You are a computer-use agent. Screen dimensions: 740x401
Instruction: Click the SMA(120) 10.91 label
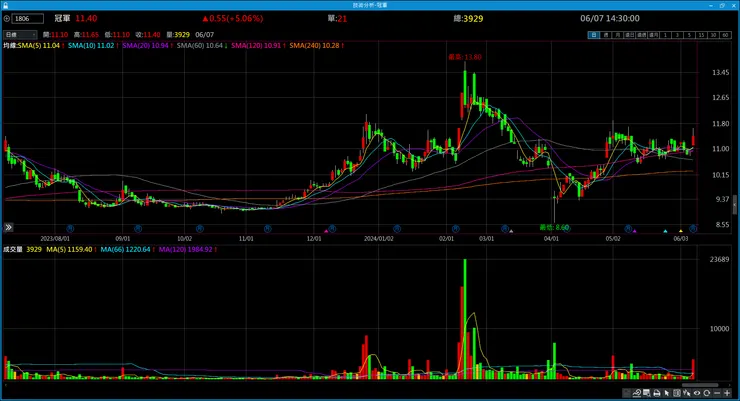click(258, 46)
